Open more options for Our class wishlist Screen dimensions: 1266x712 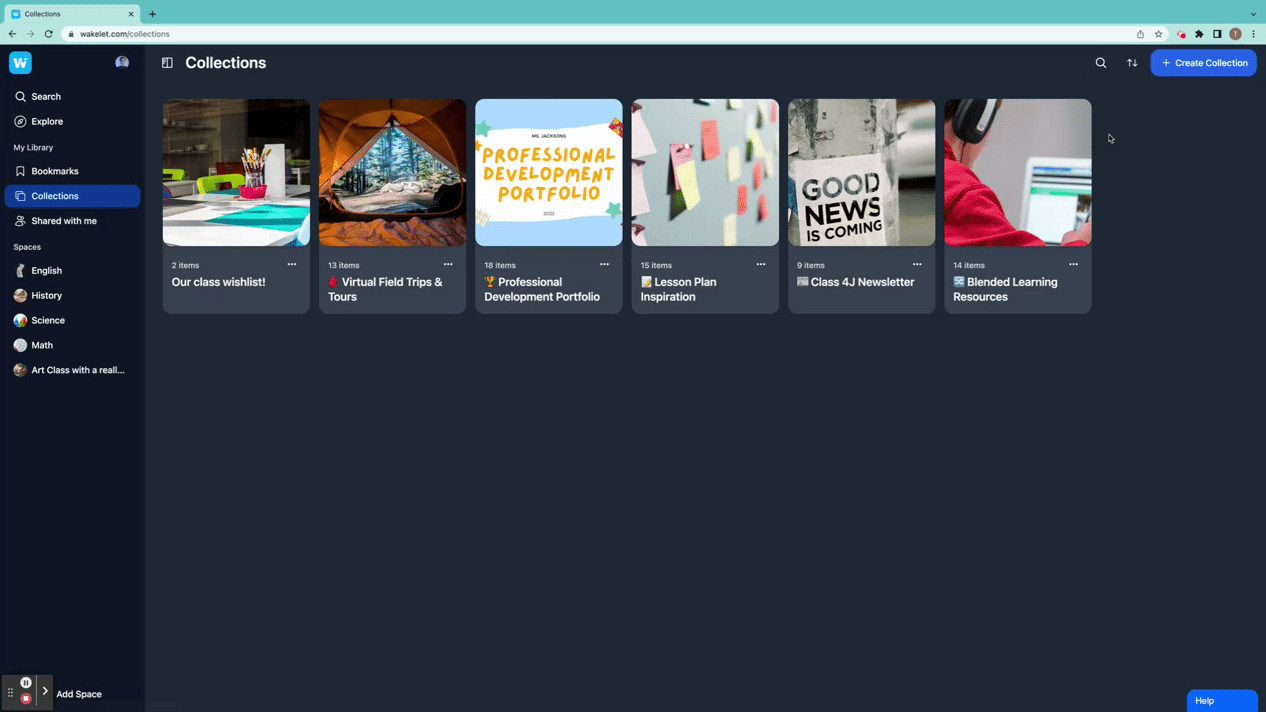point(292,265)
